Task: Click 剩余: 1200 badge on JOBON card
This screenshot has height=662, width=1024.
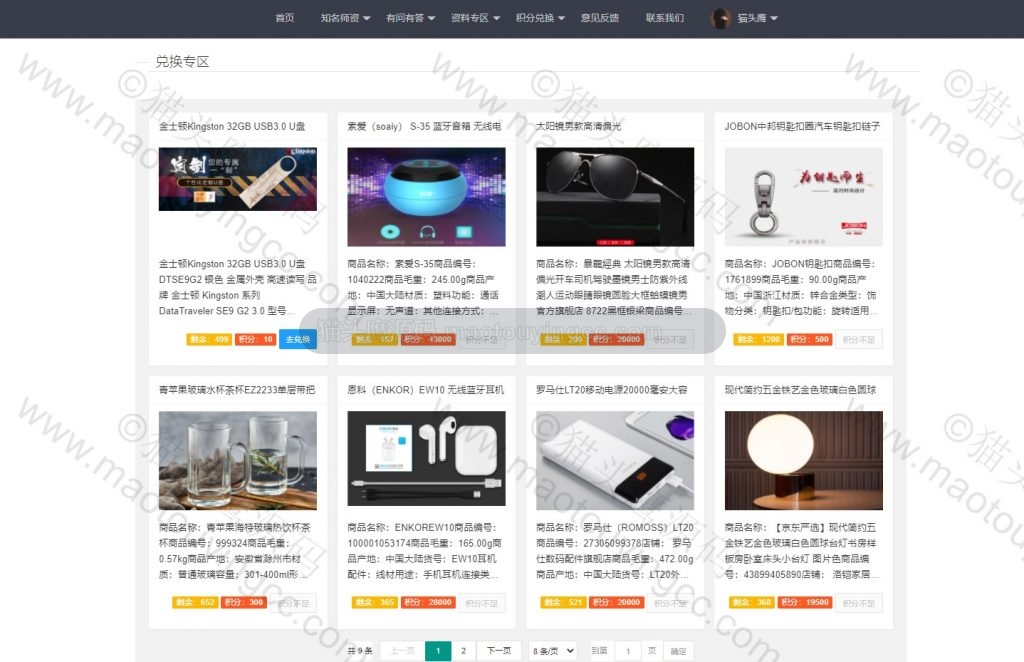Action: coord(758,339)
